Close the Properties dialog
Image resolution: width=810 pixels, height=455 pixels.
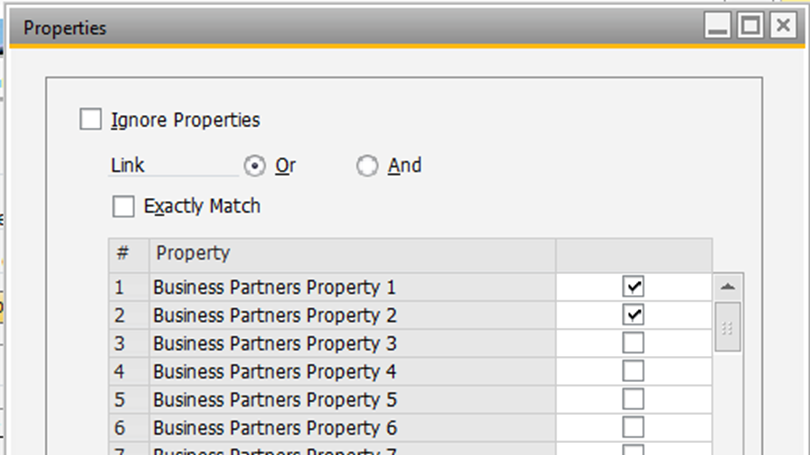782,27
